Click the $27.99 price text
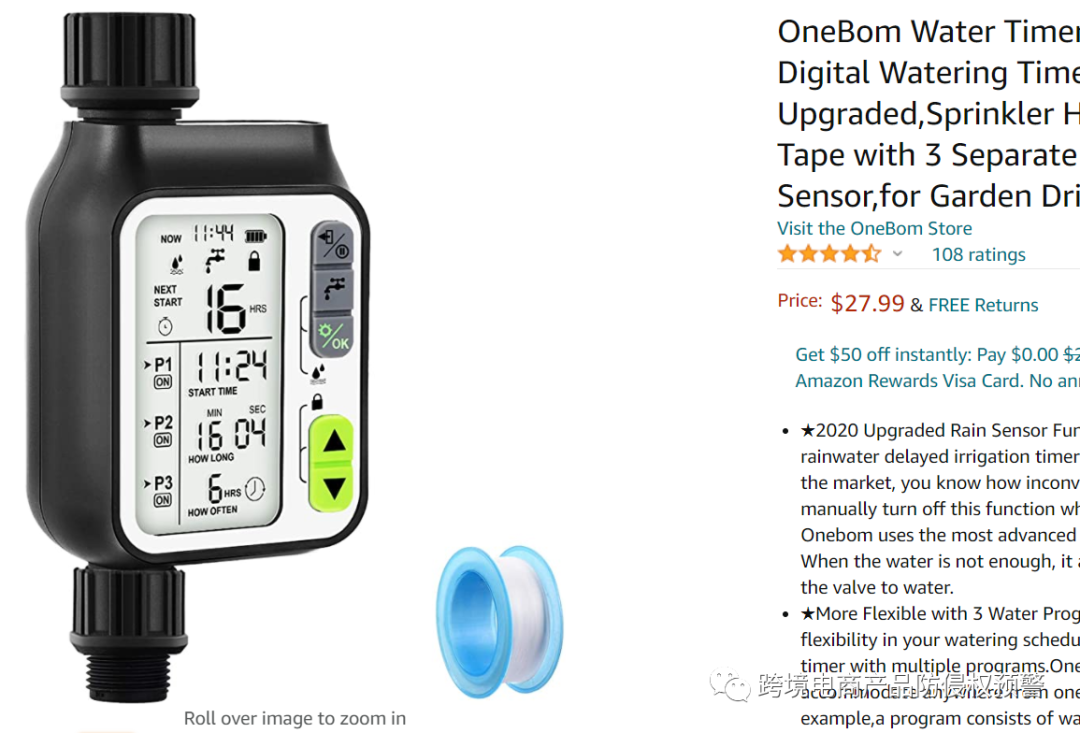 pyautogui.click(x=866, y=304)
